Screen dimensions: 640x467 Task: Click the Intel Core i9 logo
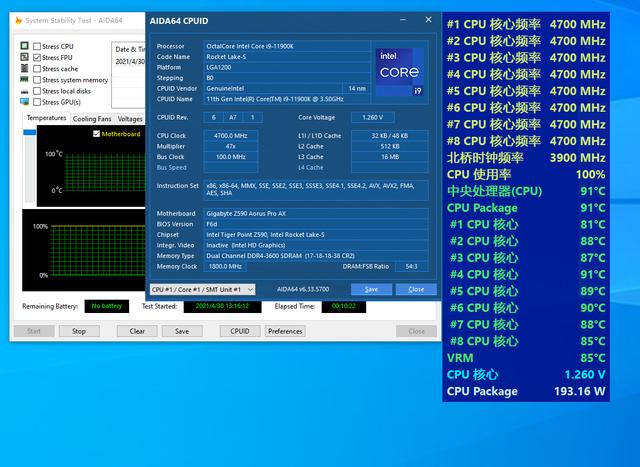399,72
